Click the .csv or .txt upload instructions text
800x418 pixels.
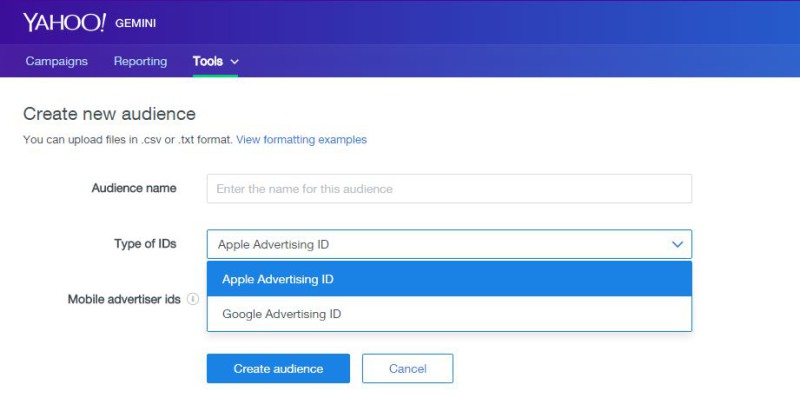tap(128, 139)
